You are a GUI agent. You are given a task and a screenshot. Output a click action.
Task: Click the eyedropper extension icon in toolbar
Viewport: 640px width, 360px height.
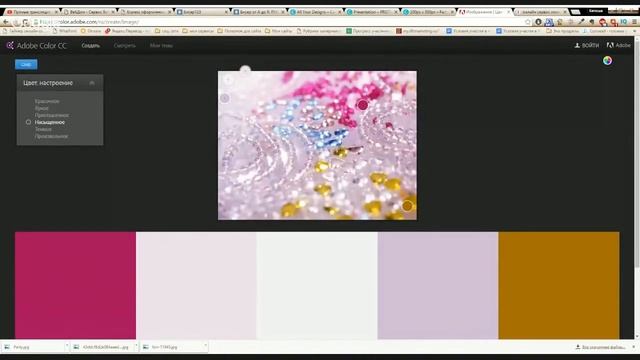(x=581, y=22)
